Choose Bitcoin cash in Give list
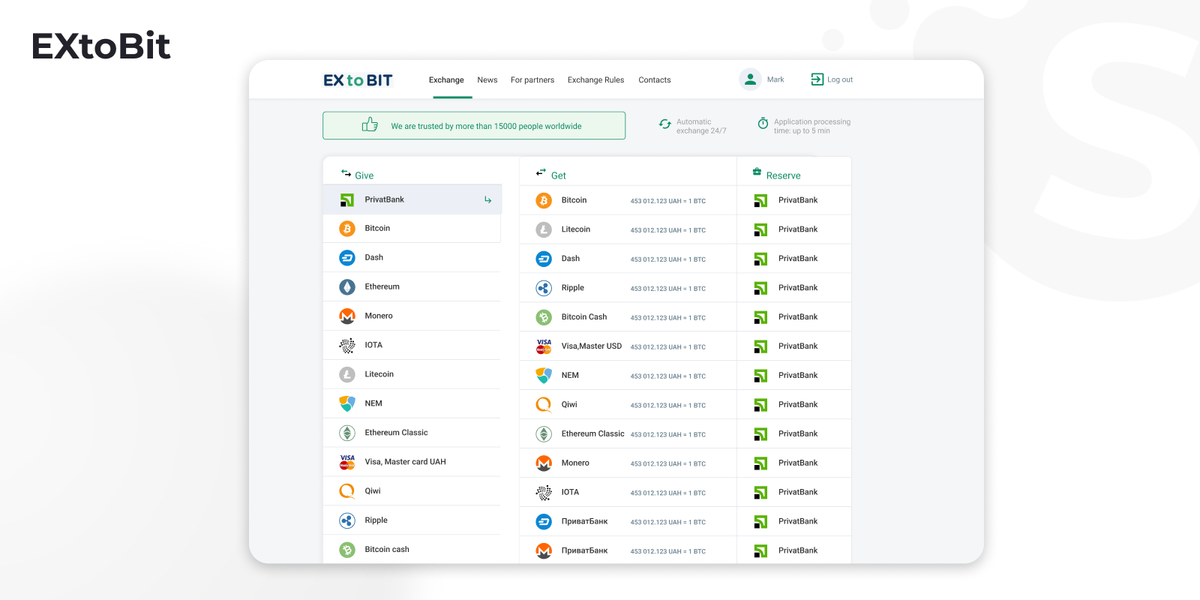Screen dimensions: 1200x600 point(412,549)
